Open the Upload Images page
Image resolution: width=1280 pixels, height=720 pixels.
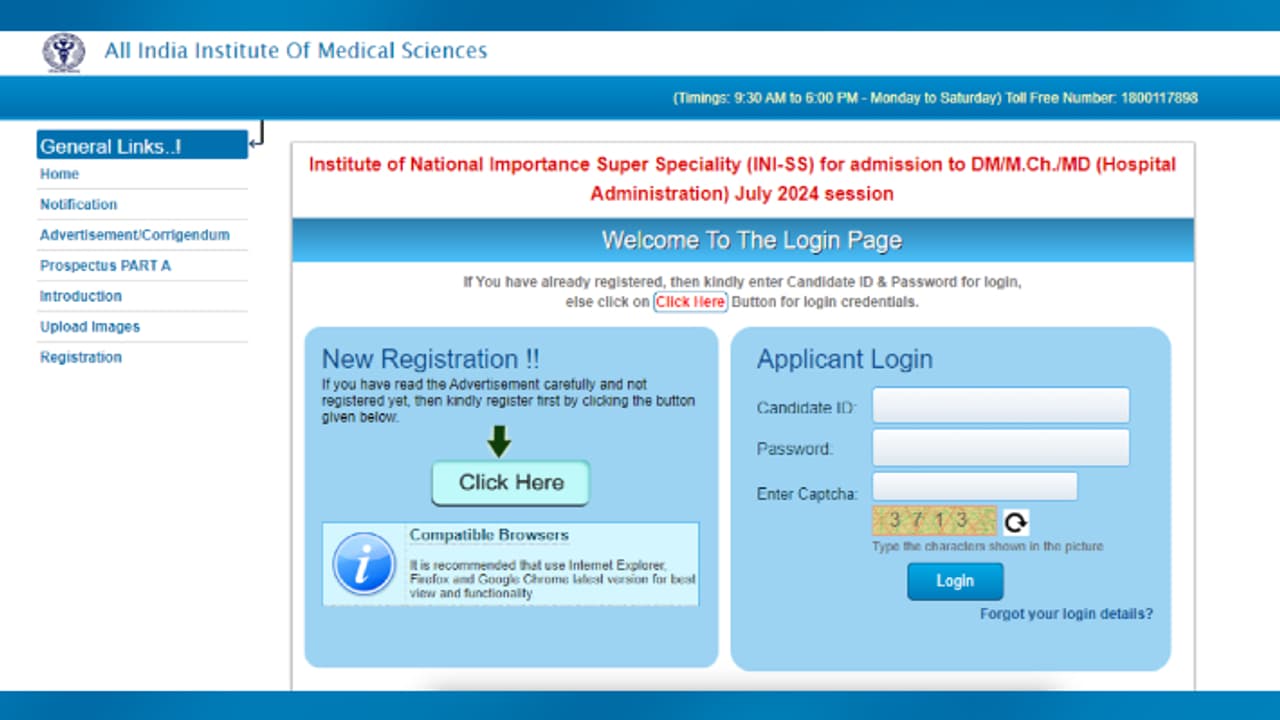click(89, 327)
